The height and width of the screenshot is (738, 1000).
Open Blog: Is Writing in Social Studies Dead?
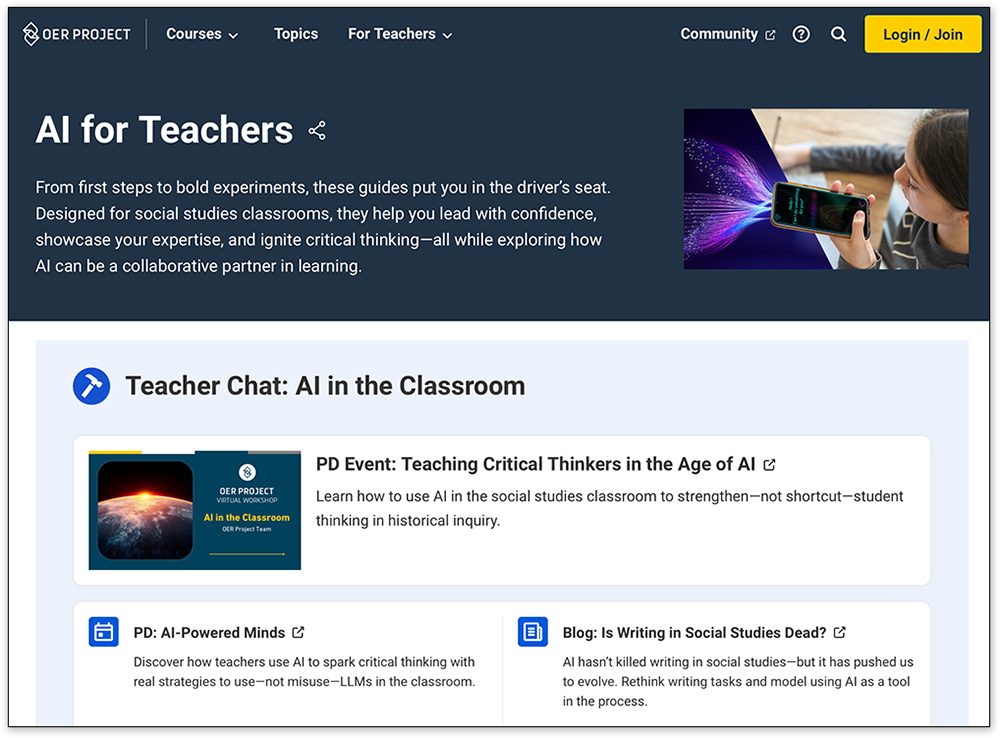click(x=694, y=633)
